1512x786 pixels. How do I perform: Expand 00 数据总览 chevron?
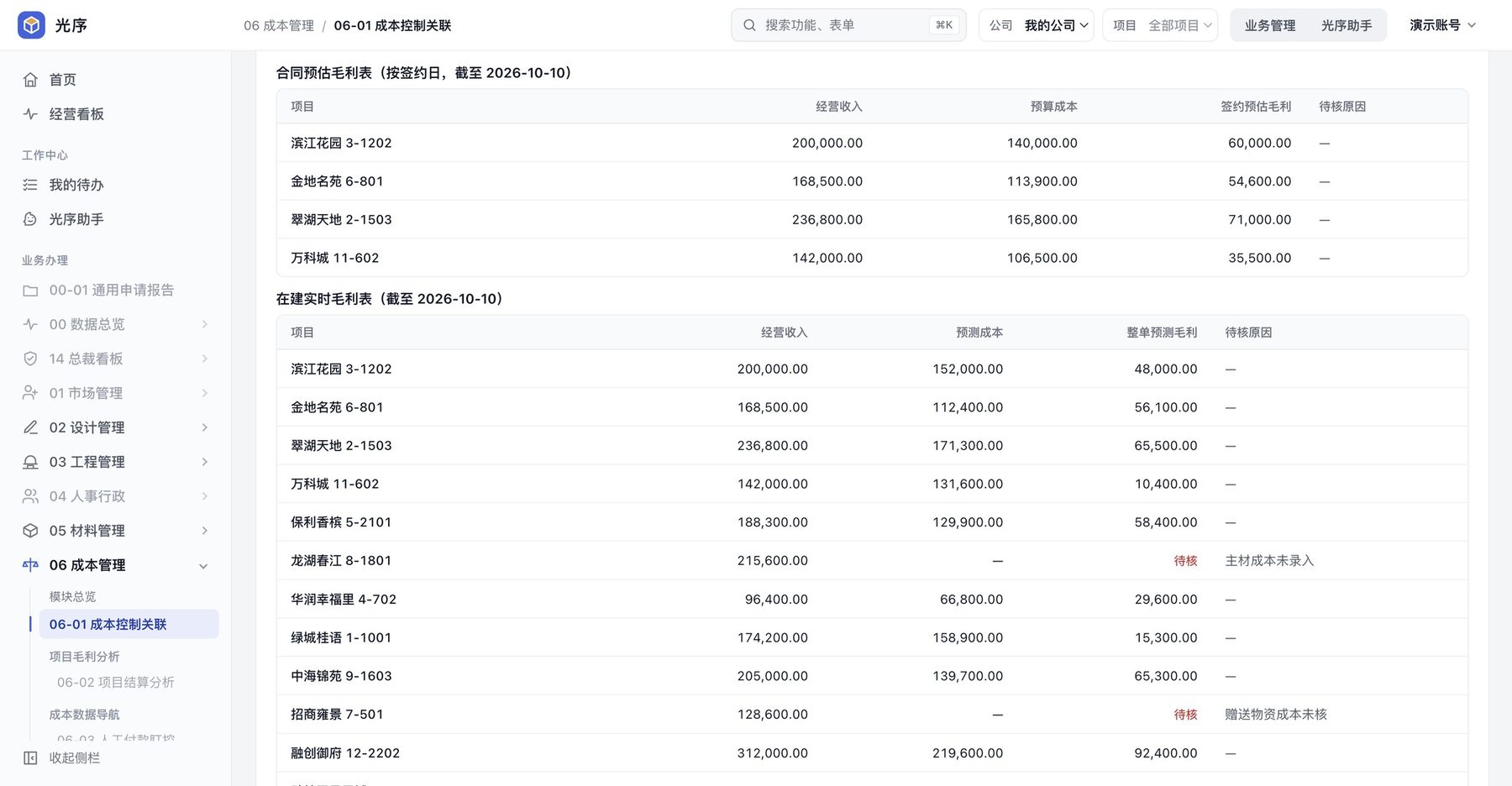click(x=204, y=324)
